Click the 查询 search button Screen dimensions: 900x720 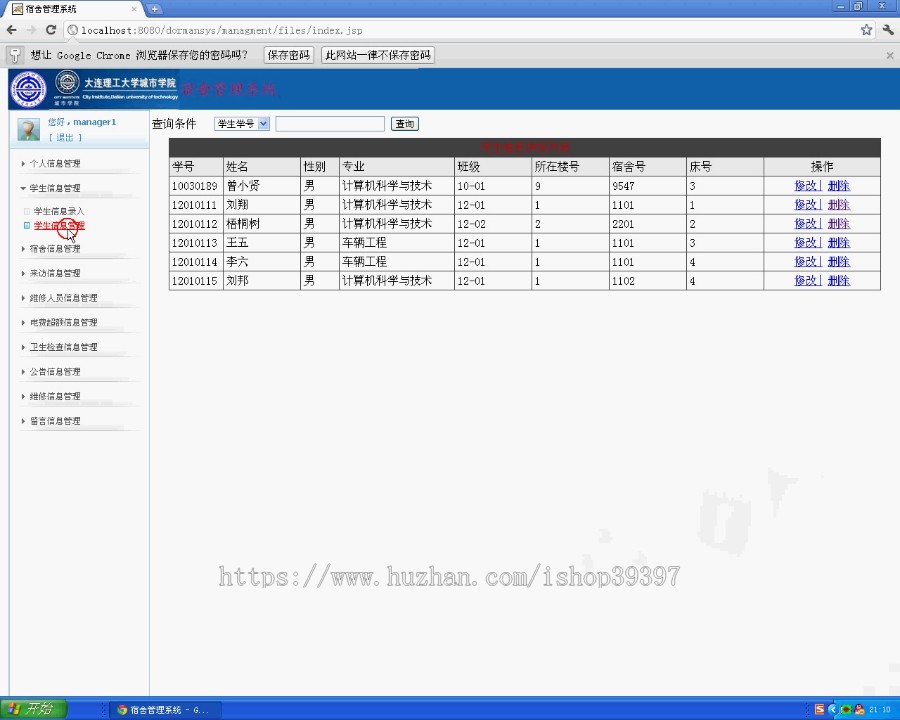(x=405, y=123)
